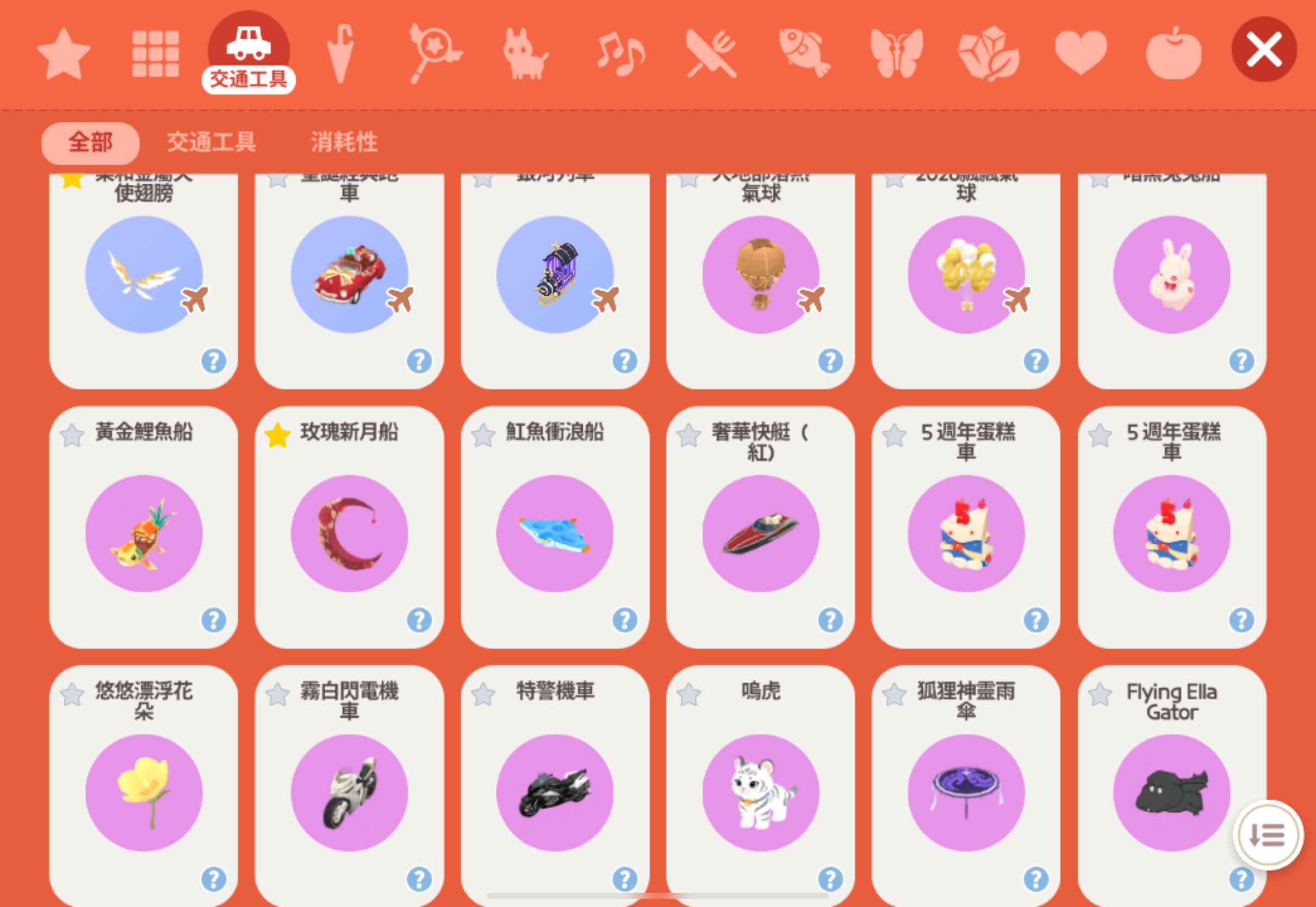Unfavorite the 玫瑰新月船 star
This screenshot has height=907, width=1316.
click(278, 436)
